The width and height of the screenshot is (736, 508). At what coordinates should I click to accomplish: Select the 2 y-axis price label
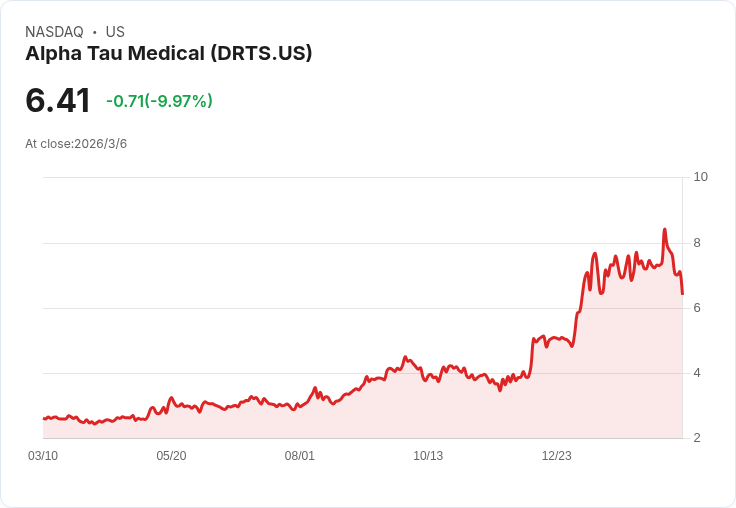coord(697,438)
